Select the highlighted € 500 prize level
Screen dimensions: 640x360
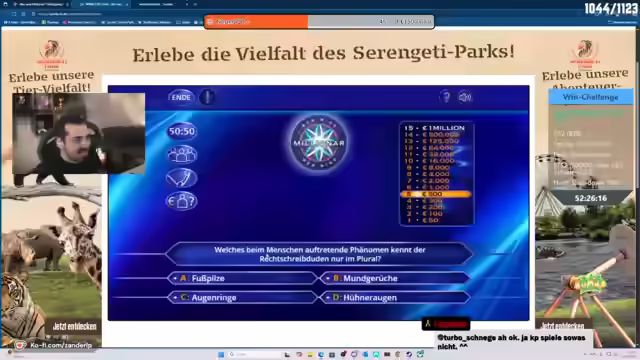436,194
